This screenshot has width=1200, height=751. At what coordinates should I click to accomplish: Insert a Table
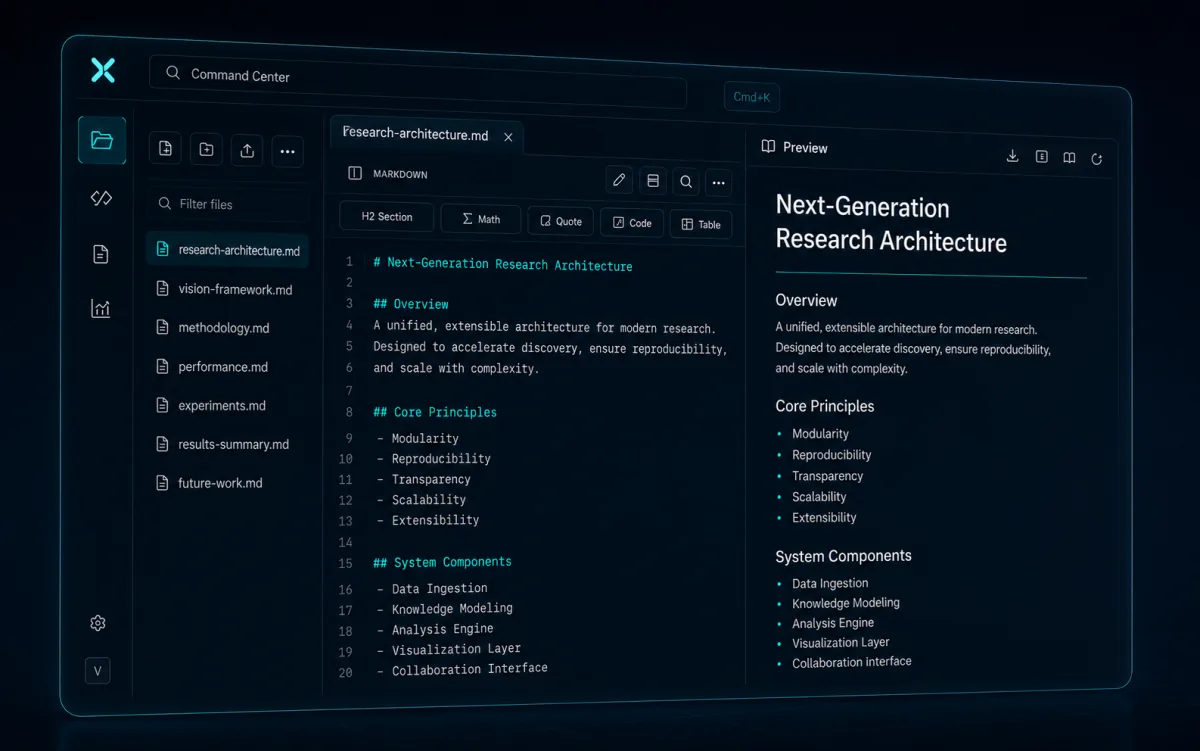701,225
